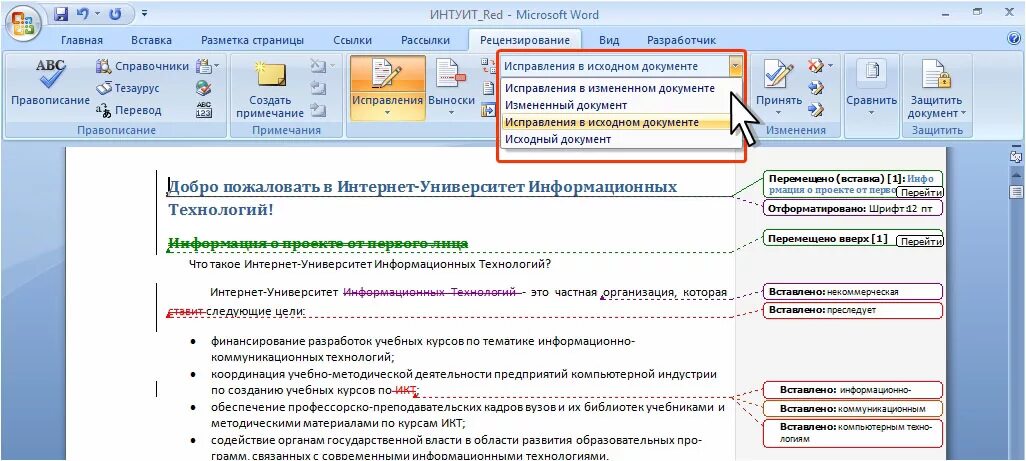Viewport: 1026px width, 461px height.
Task: Go to the previous comment icon
Action: tap(319, 88)
